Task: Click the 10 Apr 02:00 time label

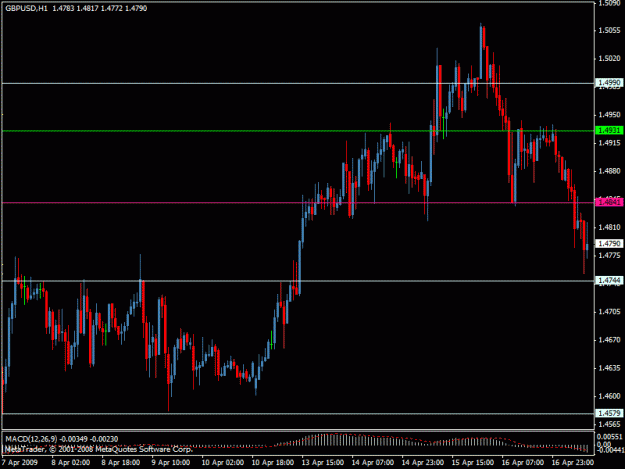Action: [222, 463]
